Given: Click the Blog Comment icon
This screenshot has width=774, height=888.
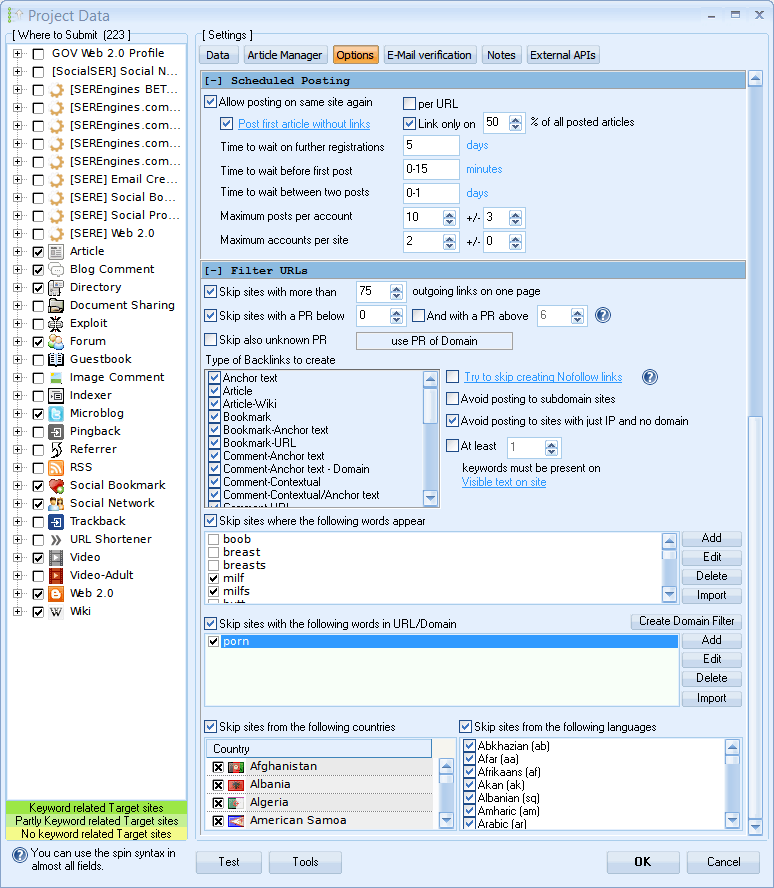Looking at the screenshot, I should [57, 269].
